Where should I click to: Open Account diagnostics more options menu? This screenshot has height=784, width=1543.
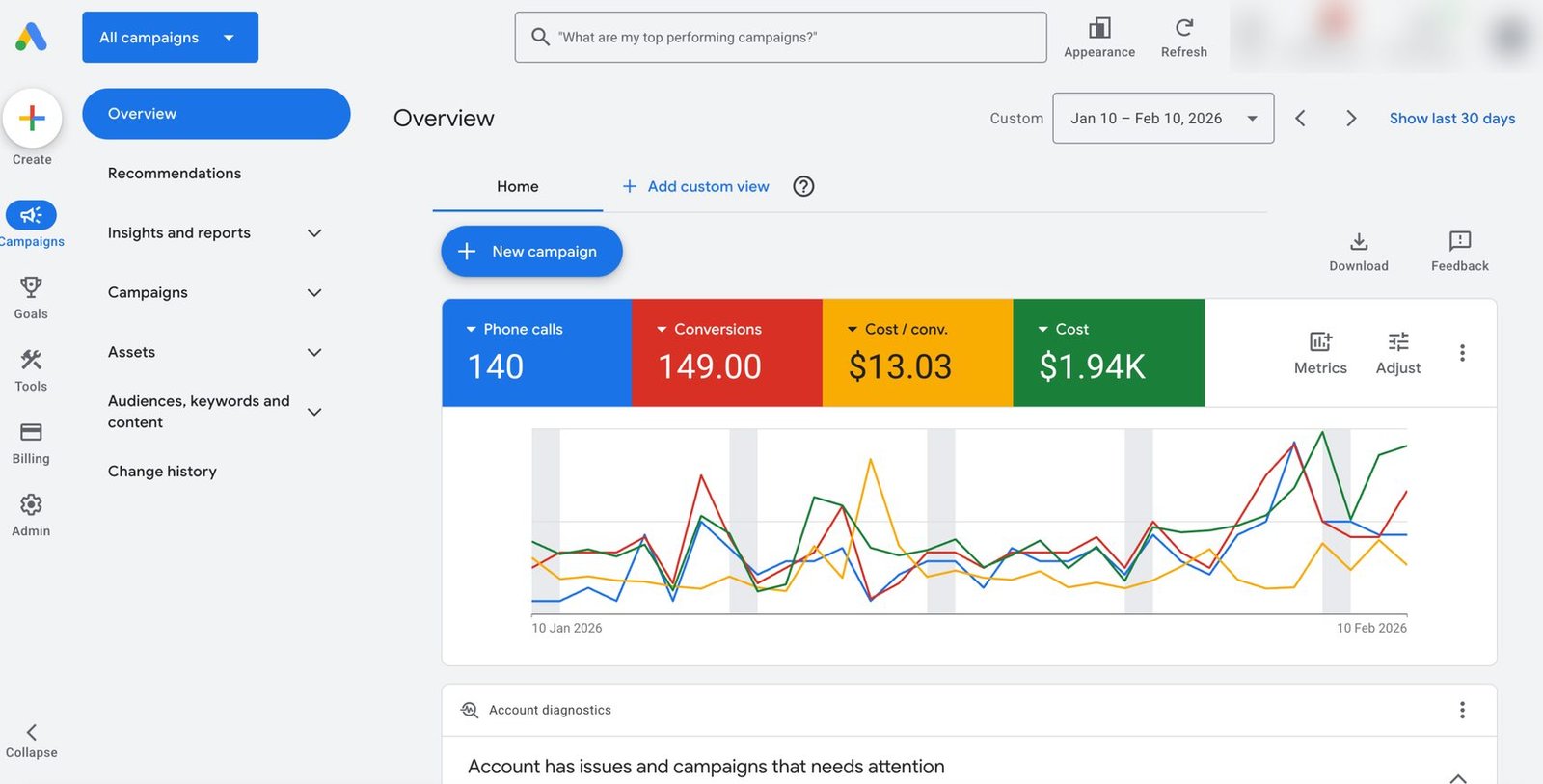[x=1462, y=710]
